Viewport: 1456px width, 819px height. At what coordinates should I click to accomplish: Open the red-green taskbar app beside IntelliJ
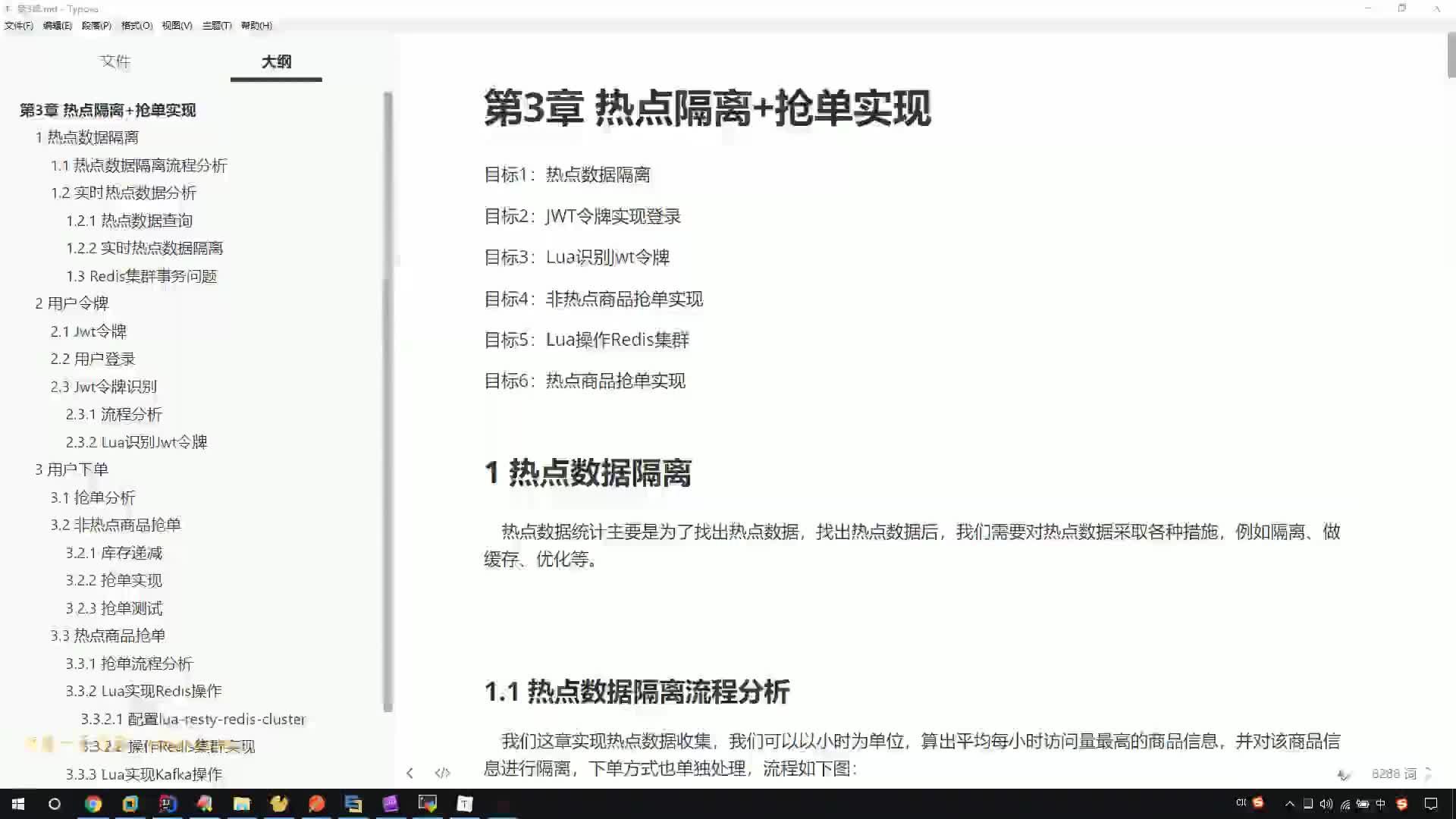(205, 804)
